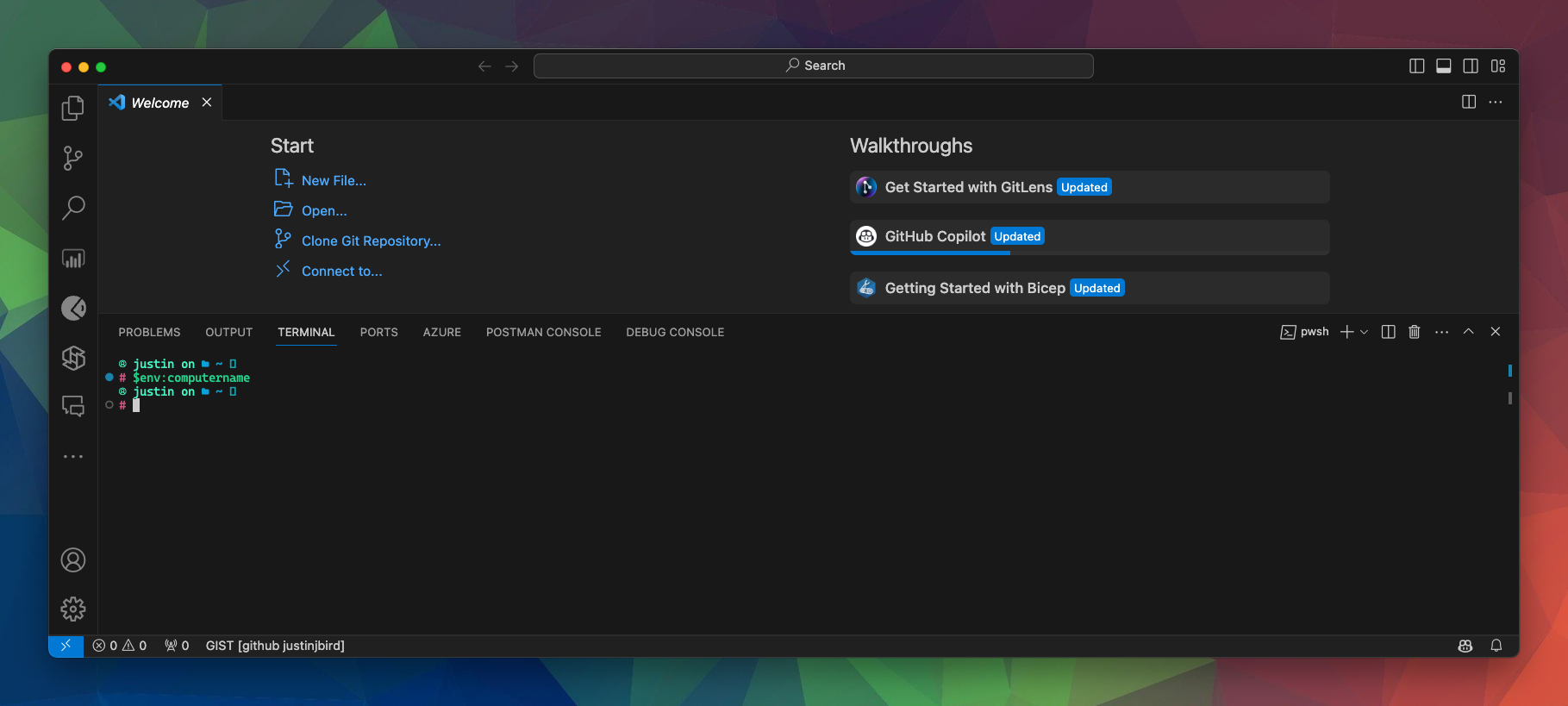
Task: Click the ports forwarded indicator showing 0
Action: pyautogui.click(x=177, y=646)
